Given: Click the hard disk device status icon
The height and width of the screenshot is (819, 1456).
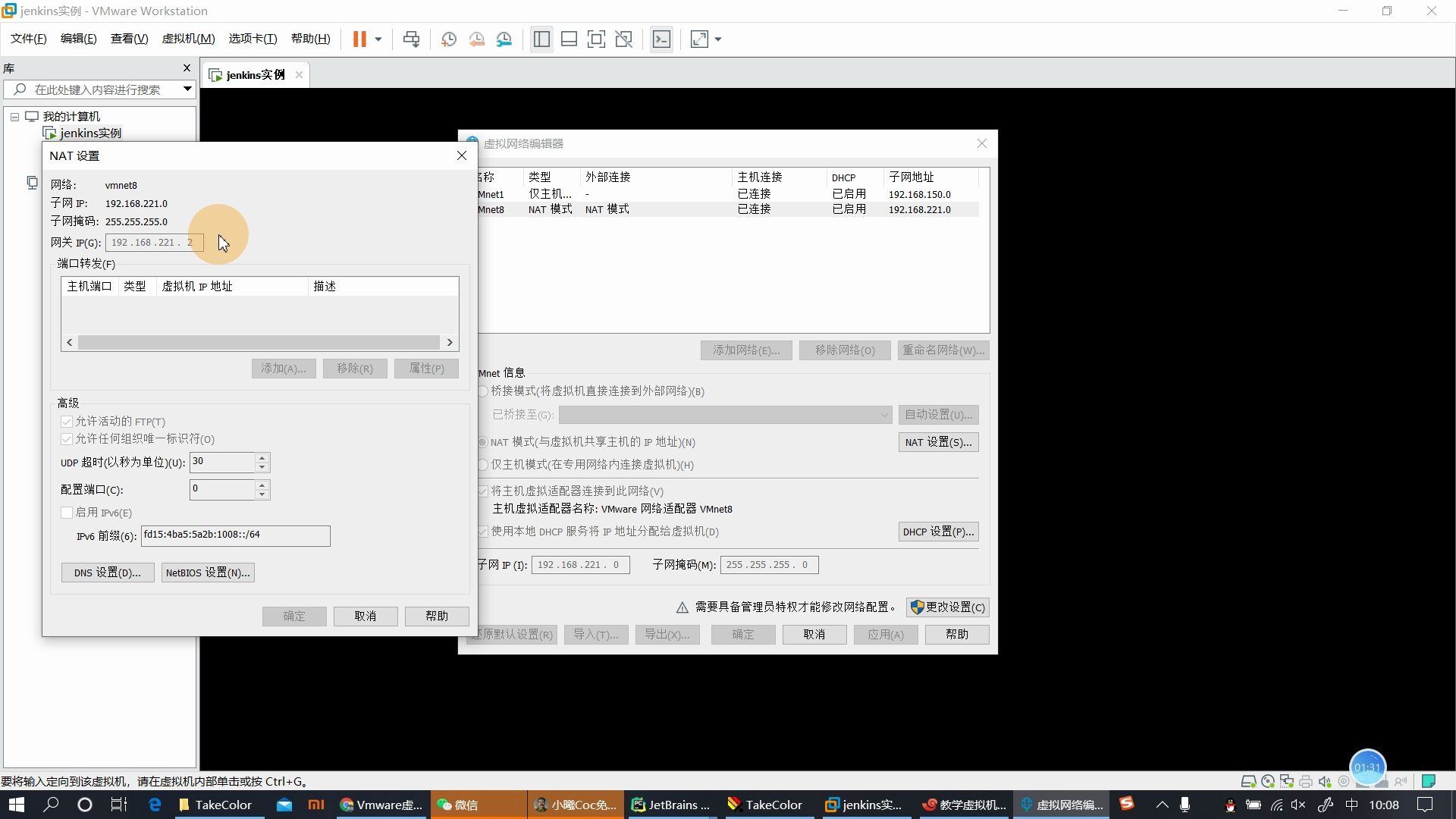Looking at the screenshot, I should (1248, 781).
